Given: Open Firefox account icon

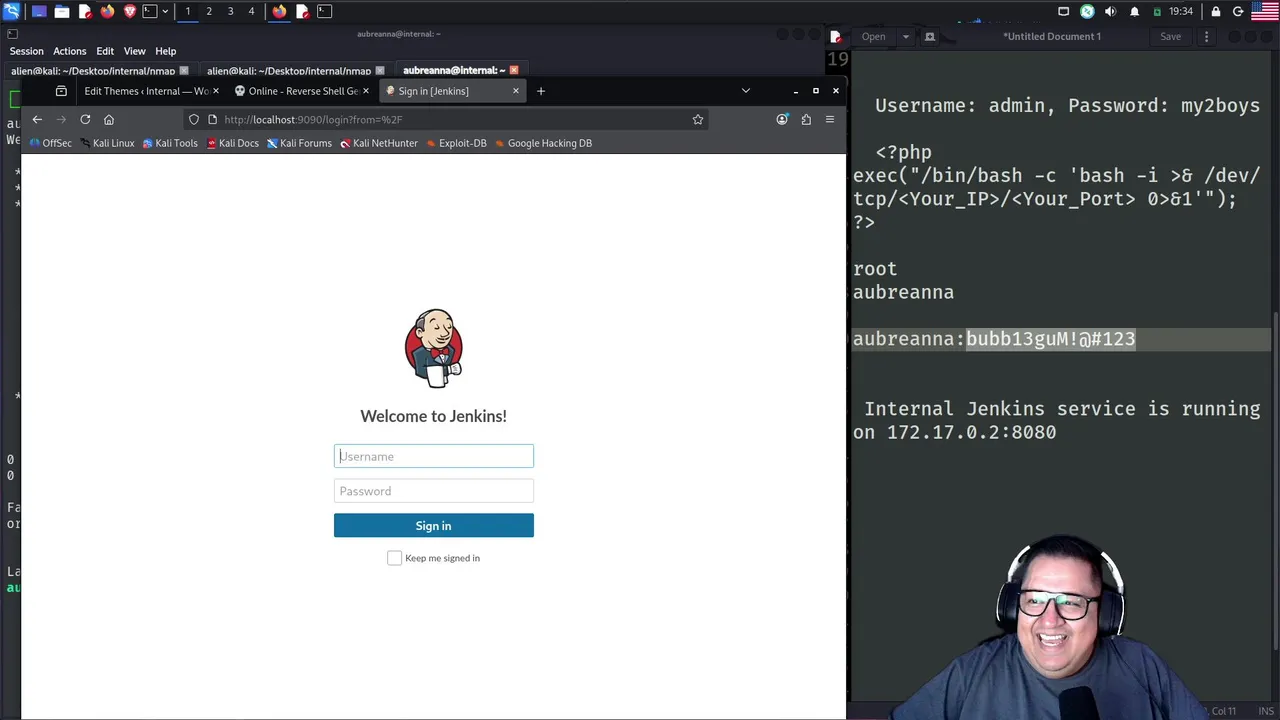Looking at the screenshot, I should (x=782, y=119).
